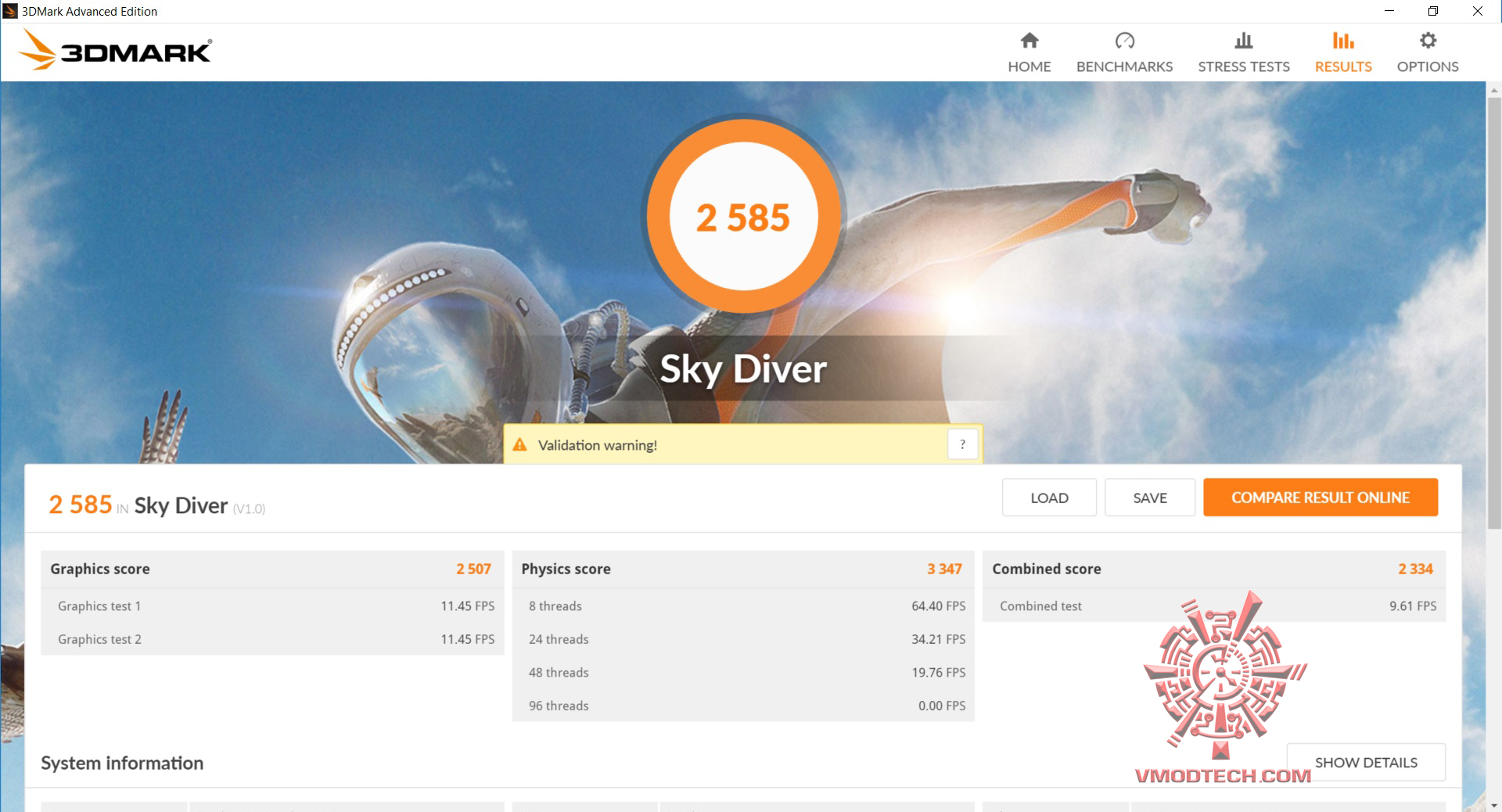Image resolution: width=1502 pixels, height=812 pixels.
Task: Click the Combined score header label
Action: point(1047,569)
